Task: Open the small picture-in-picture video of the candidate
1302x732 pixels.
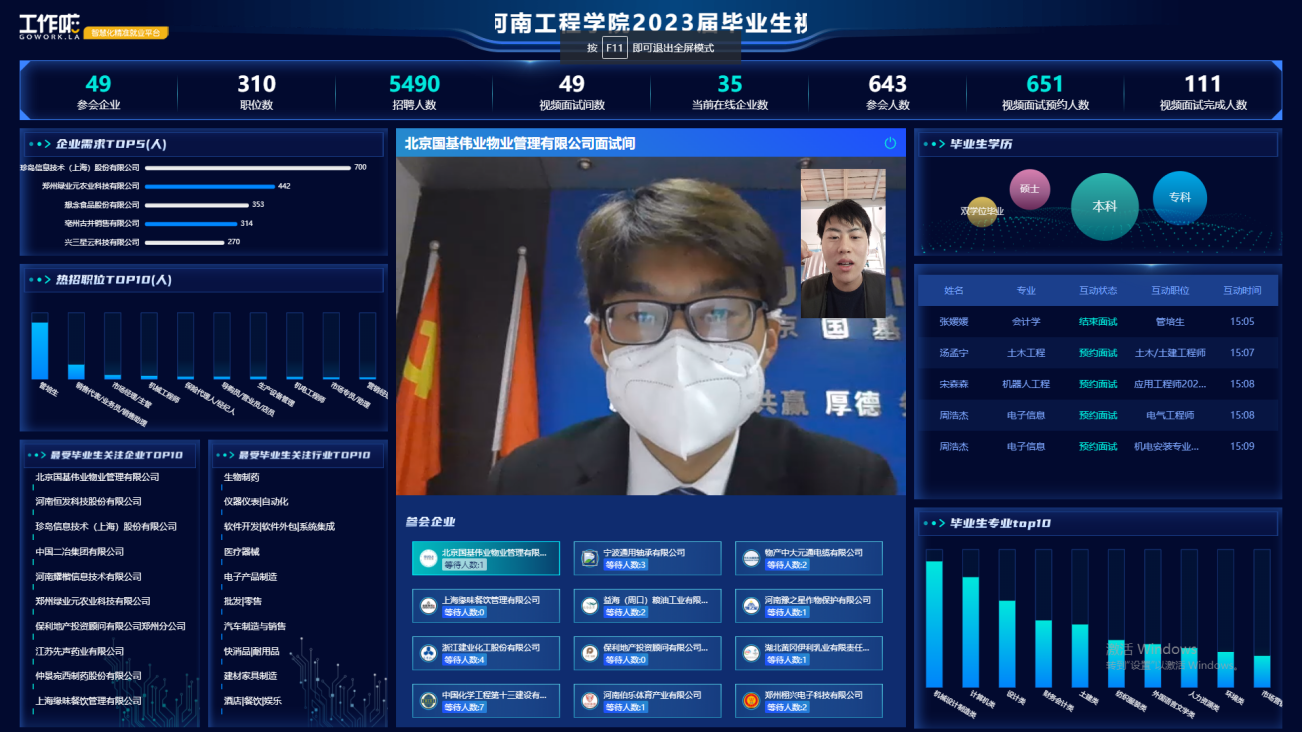Action: coord(843,243)
